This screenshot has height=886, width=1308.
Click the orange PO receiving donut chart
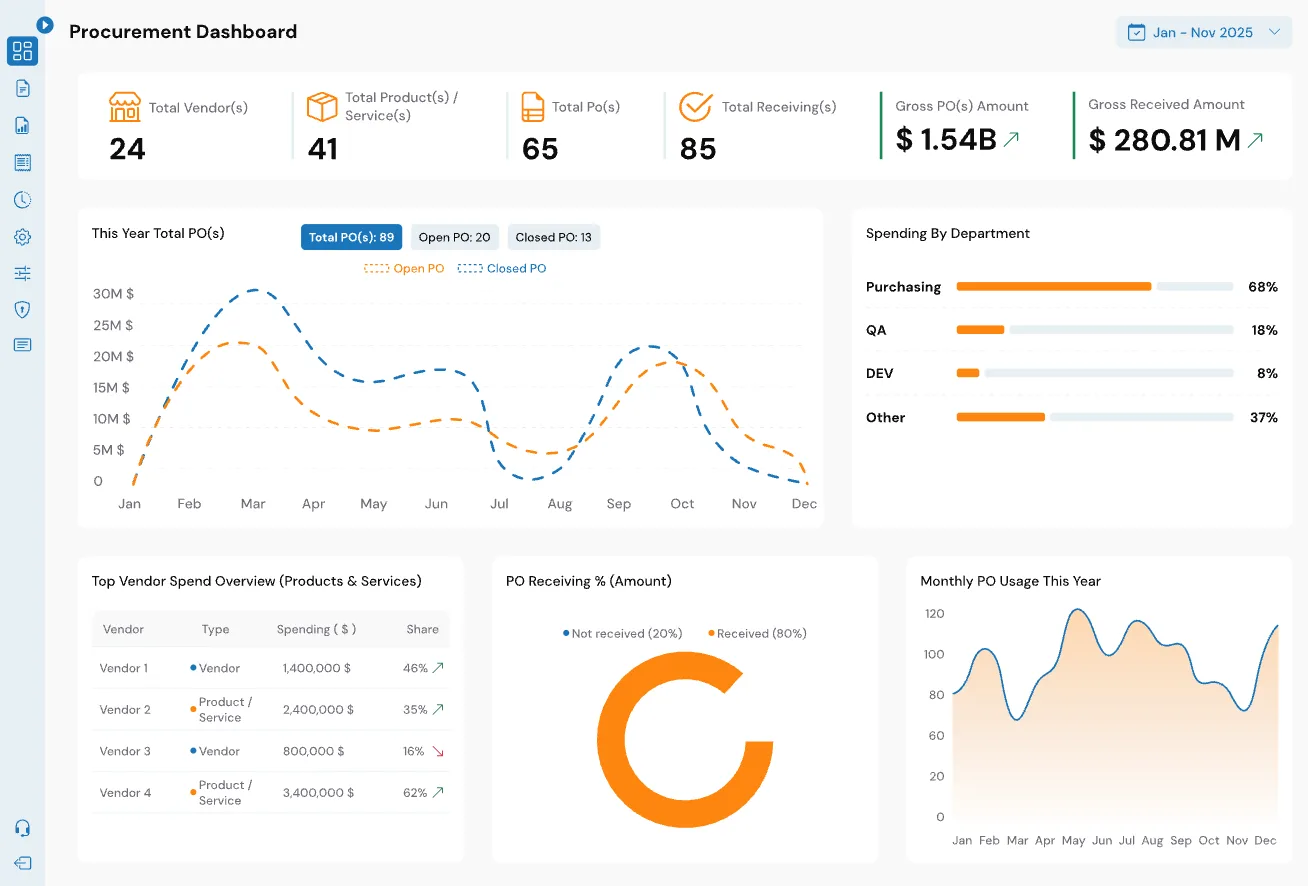(x=685, y=739)
